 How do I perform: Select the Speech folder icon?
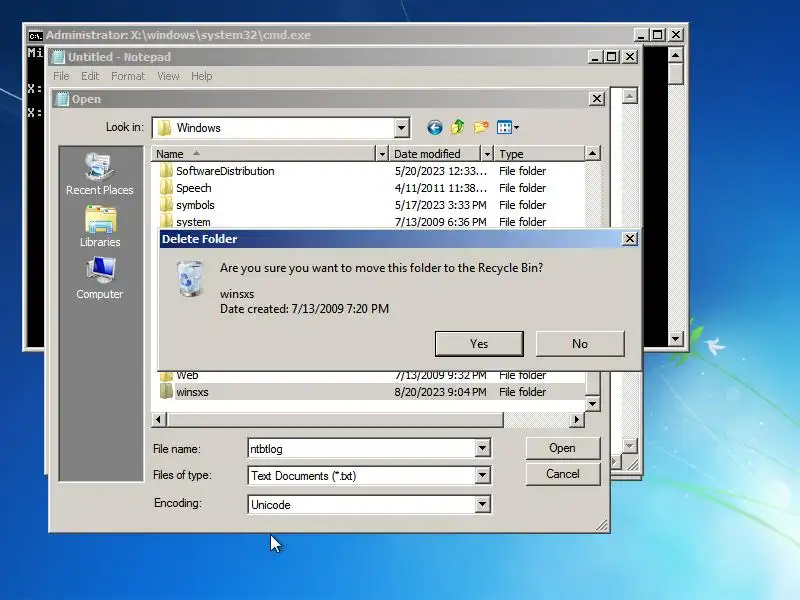(x=166, y=188)
